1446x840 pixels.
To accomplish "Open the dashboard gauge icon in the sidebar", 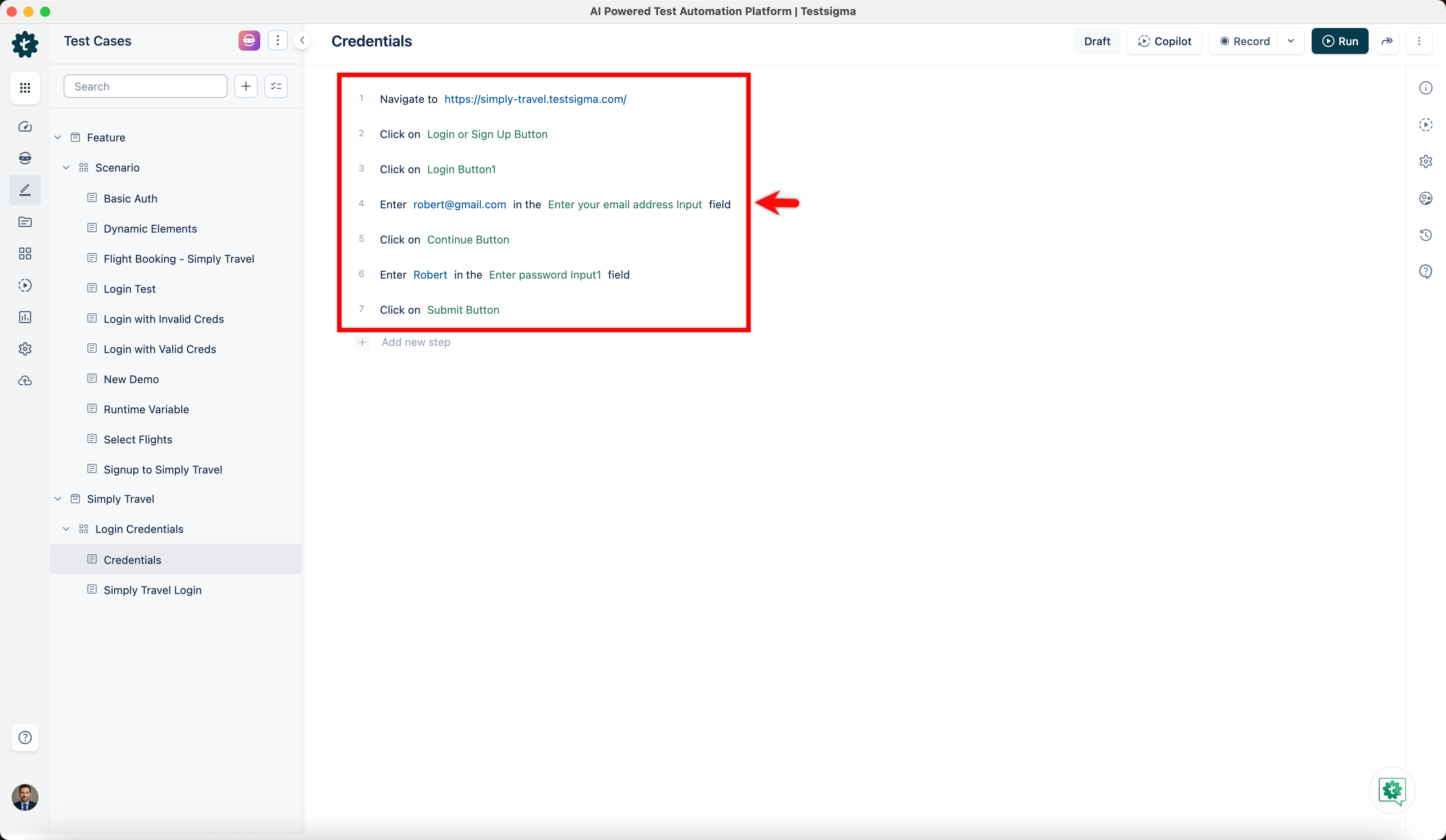I will [x=25, y=127].
